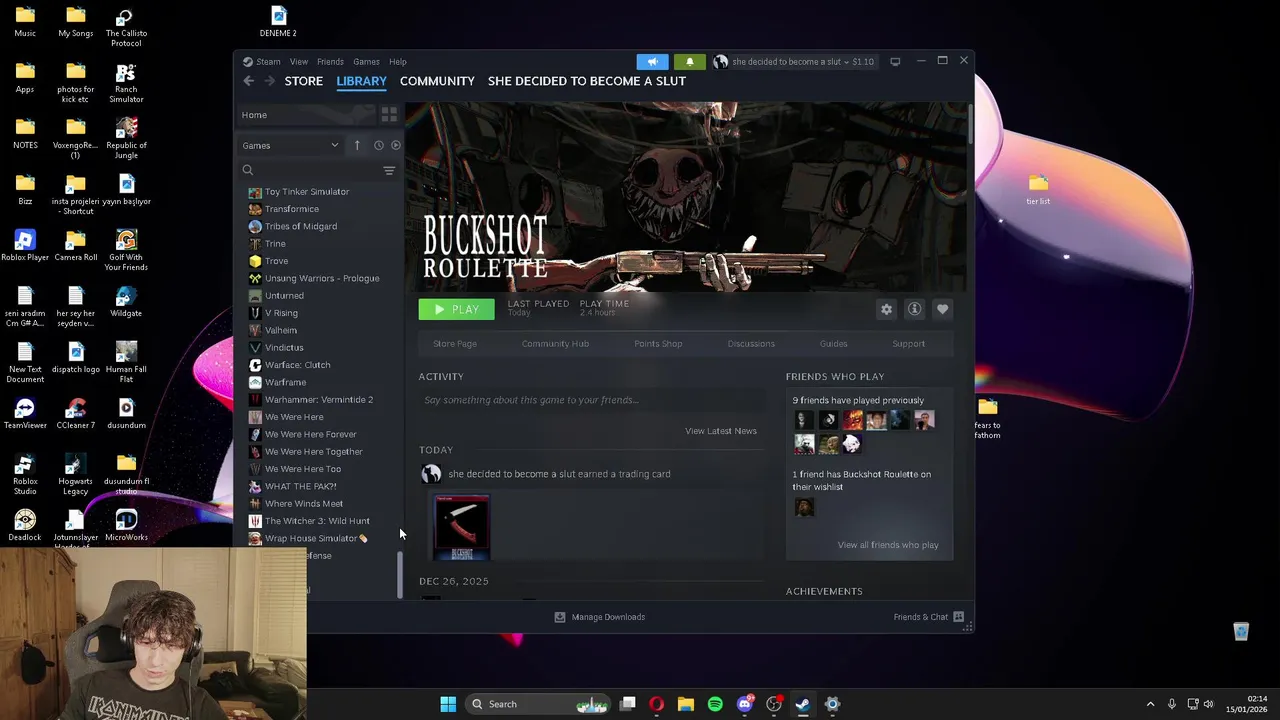The width and height of the screenshot is (1280, 720).
Task: Switch to the COMMUNITY tab
Action: 437,81
